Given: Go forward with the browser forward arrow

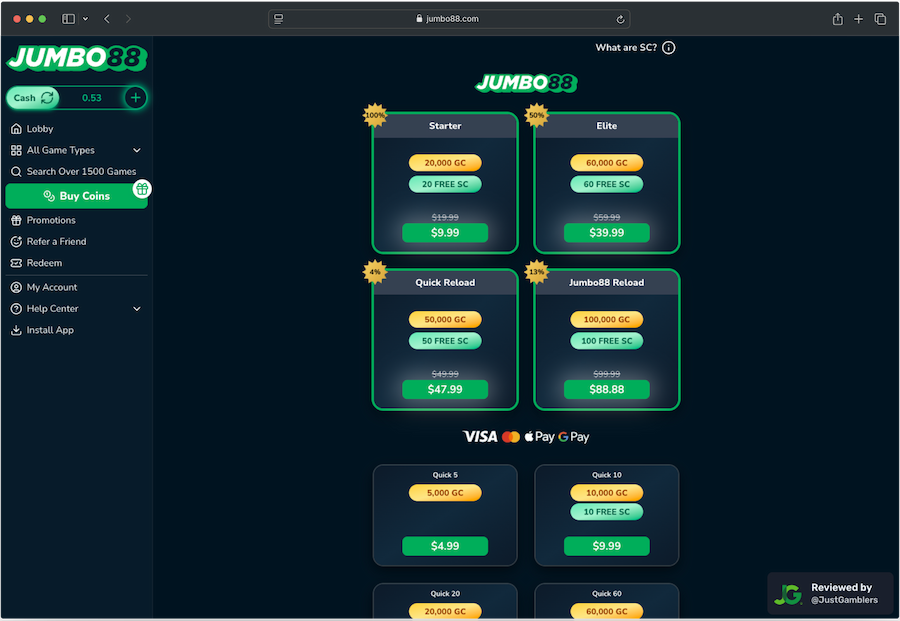Looking at the screenshot, I should pos(128,19).
